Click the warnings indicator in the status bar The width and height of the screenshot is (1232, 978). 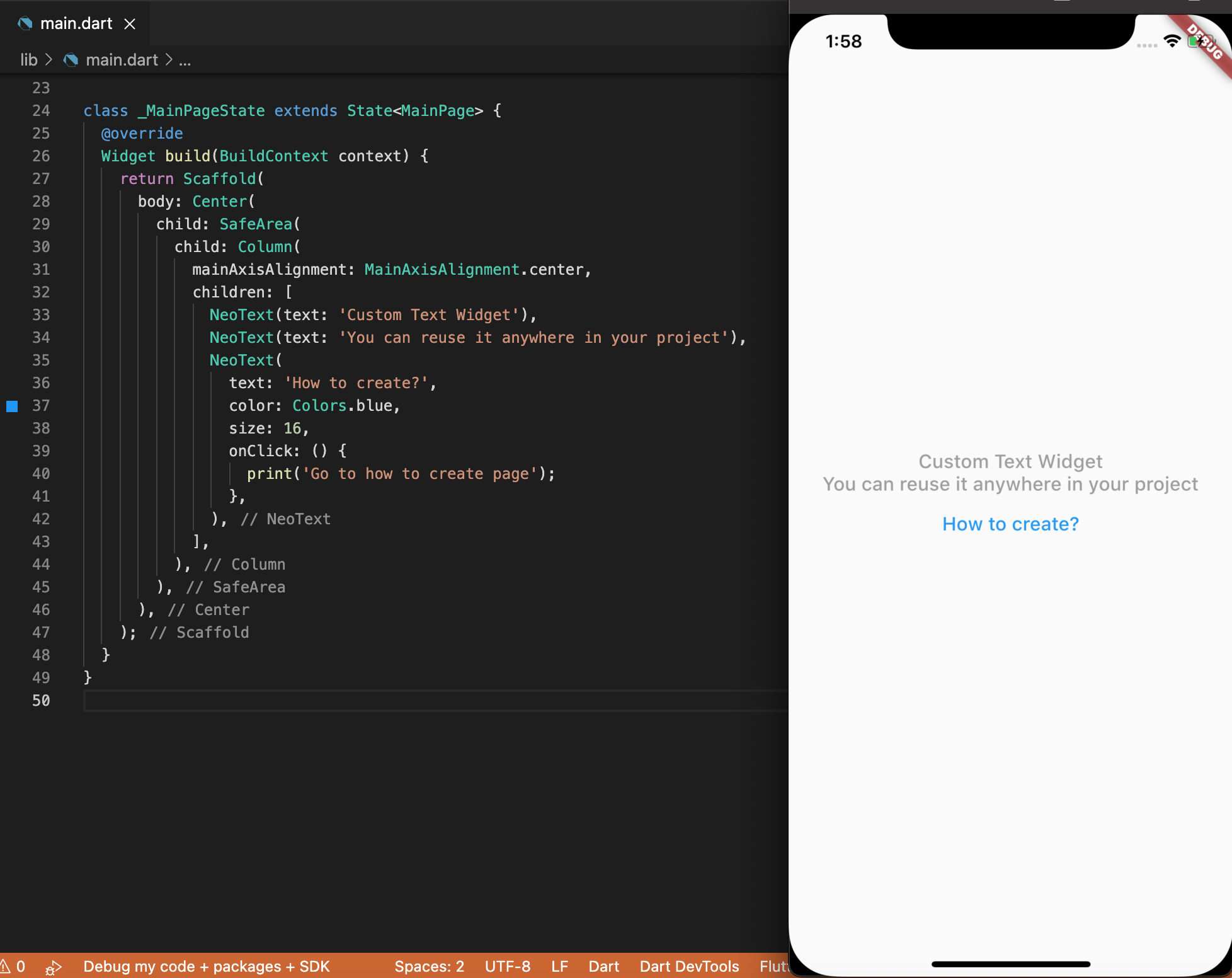(13, 966)
